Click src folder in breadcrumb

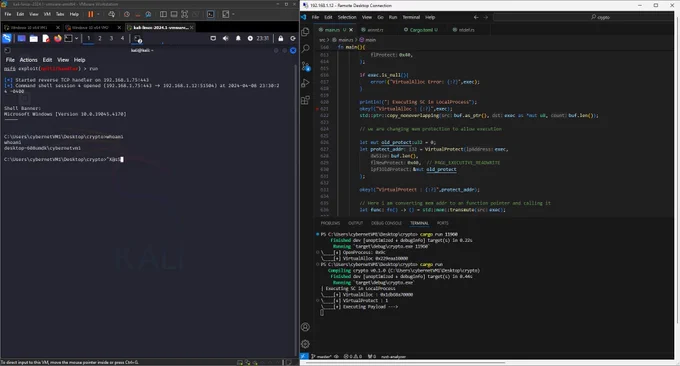pyautogui.click(x=322, y=39)
